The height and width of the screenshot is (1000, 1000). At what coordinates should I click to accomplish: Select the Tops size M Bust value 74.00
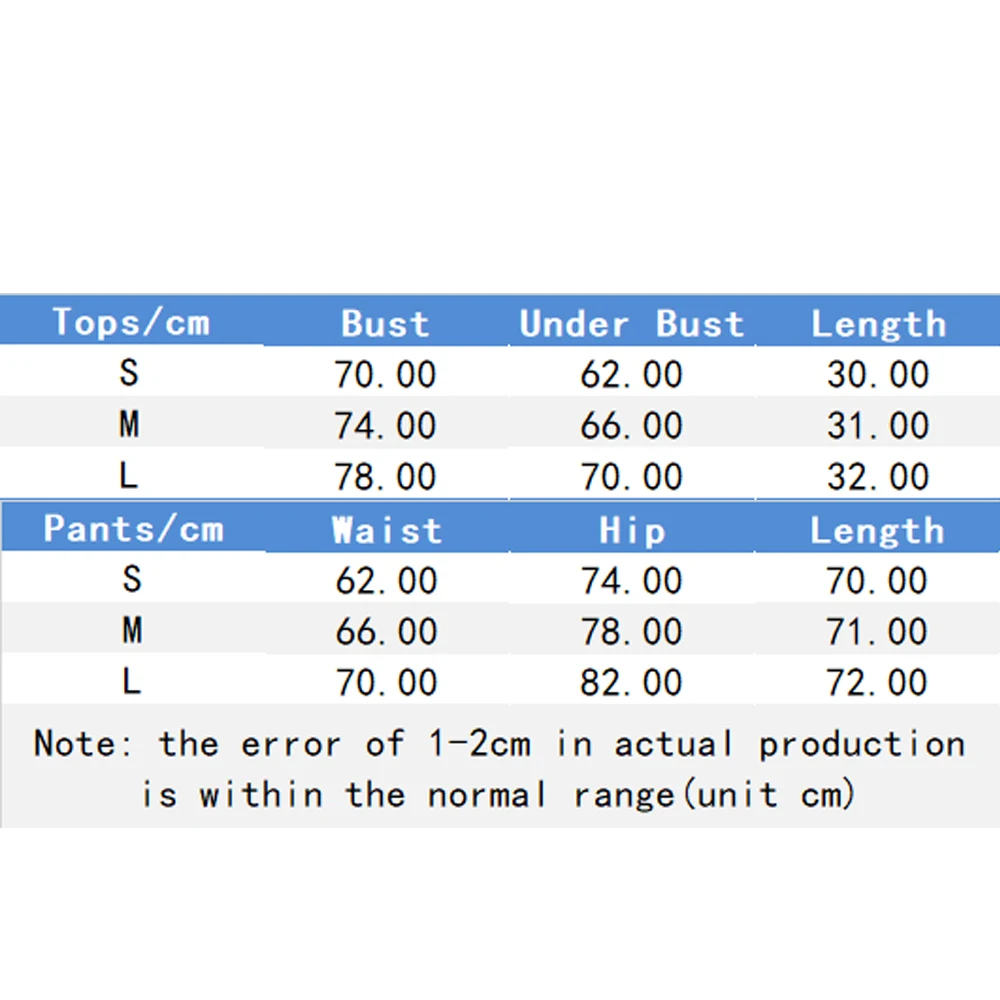click(385, 426)
